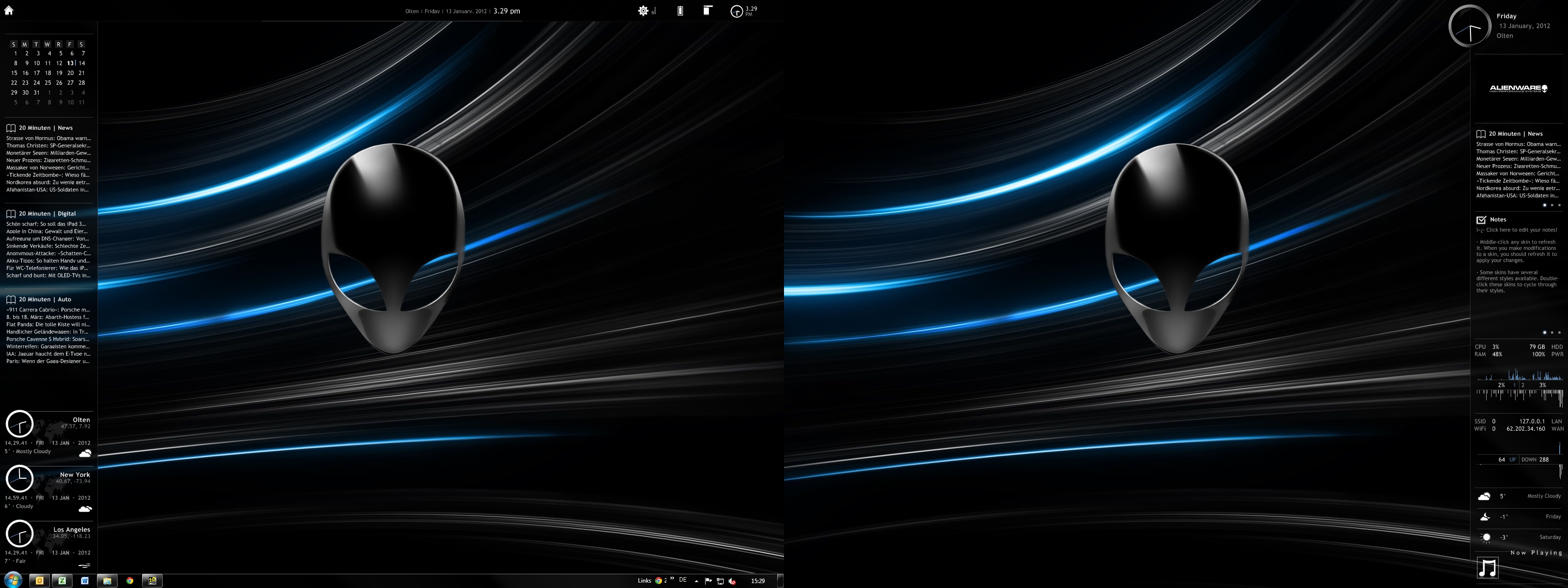Open the settings gear in top bar
1568x588 pixels.
pyautogui.click(x=643, y=10)
